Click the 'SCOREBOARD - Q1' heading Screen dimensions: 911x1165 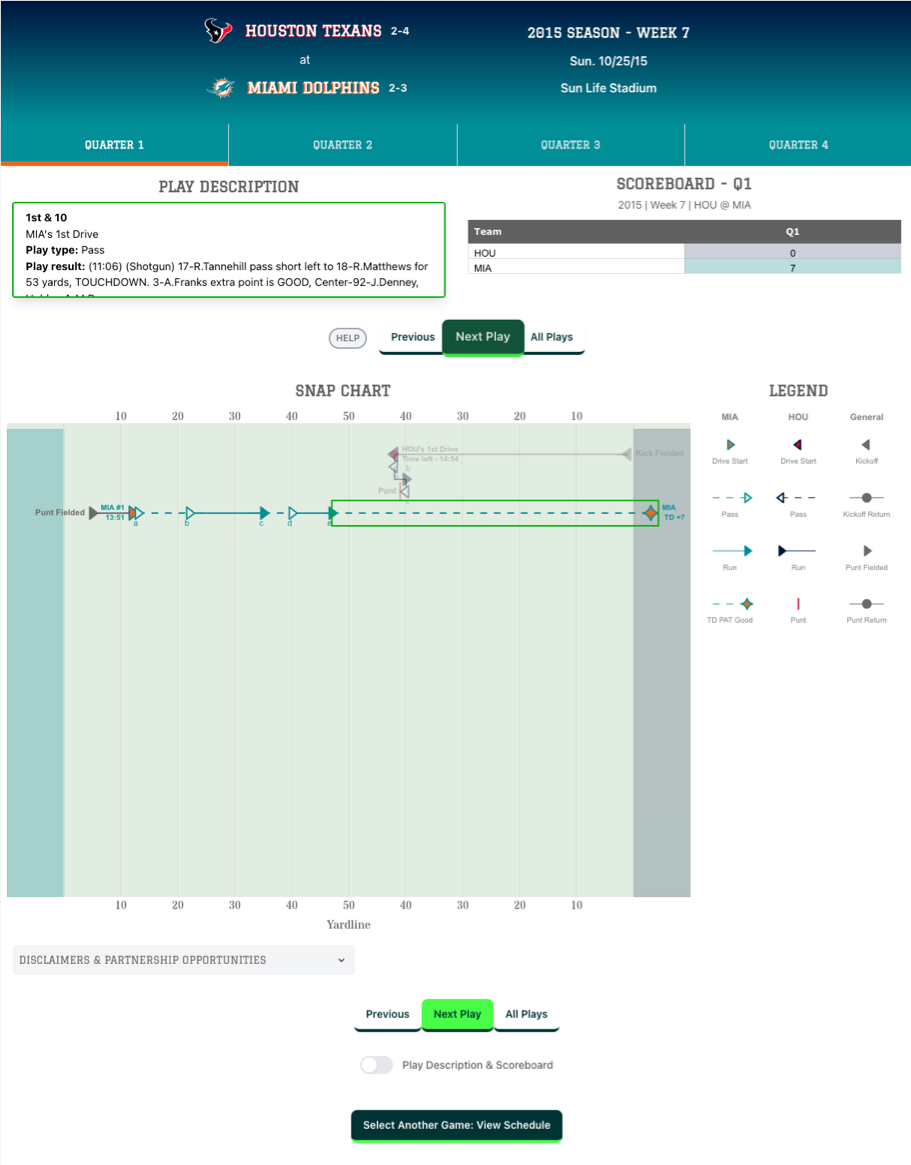coord(684,184)
